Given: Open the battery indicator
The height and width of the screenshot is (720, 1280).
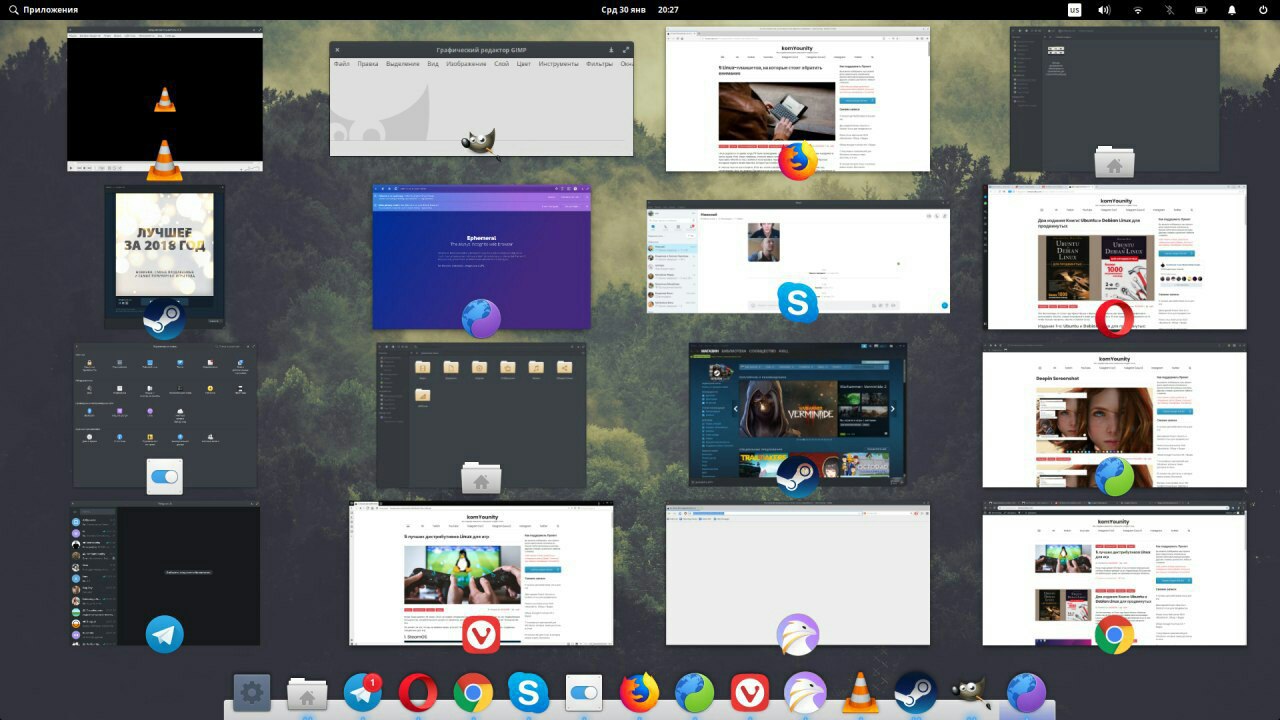Looking at the screenshot, I should pos(1201,9).
